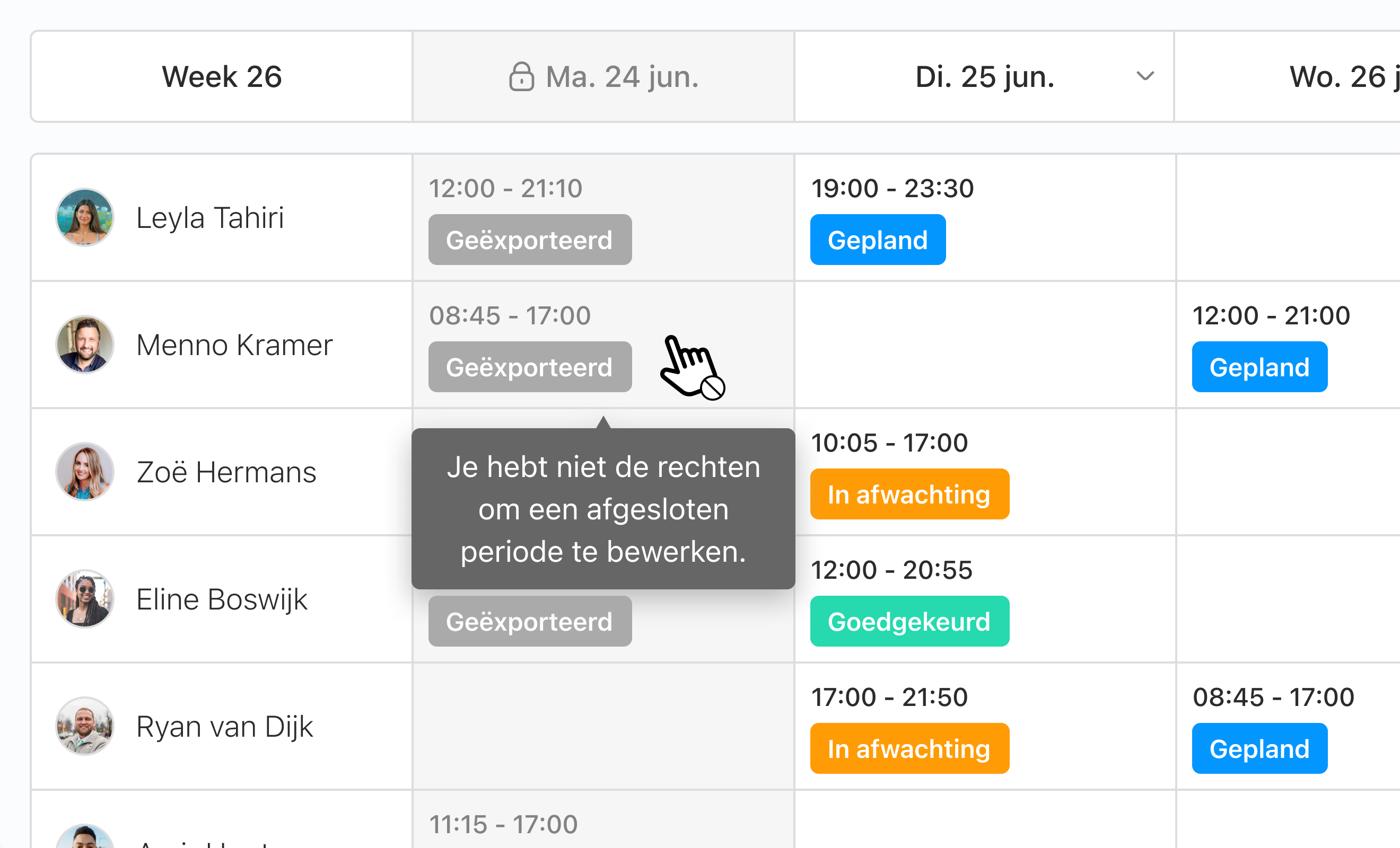Toggle Ryan's In afwachting badge to approved
Screen dimensions: 1400x848
[x=909, y=748]
